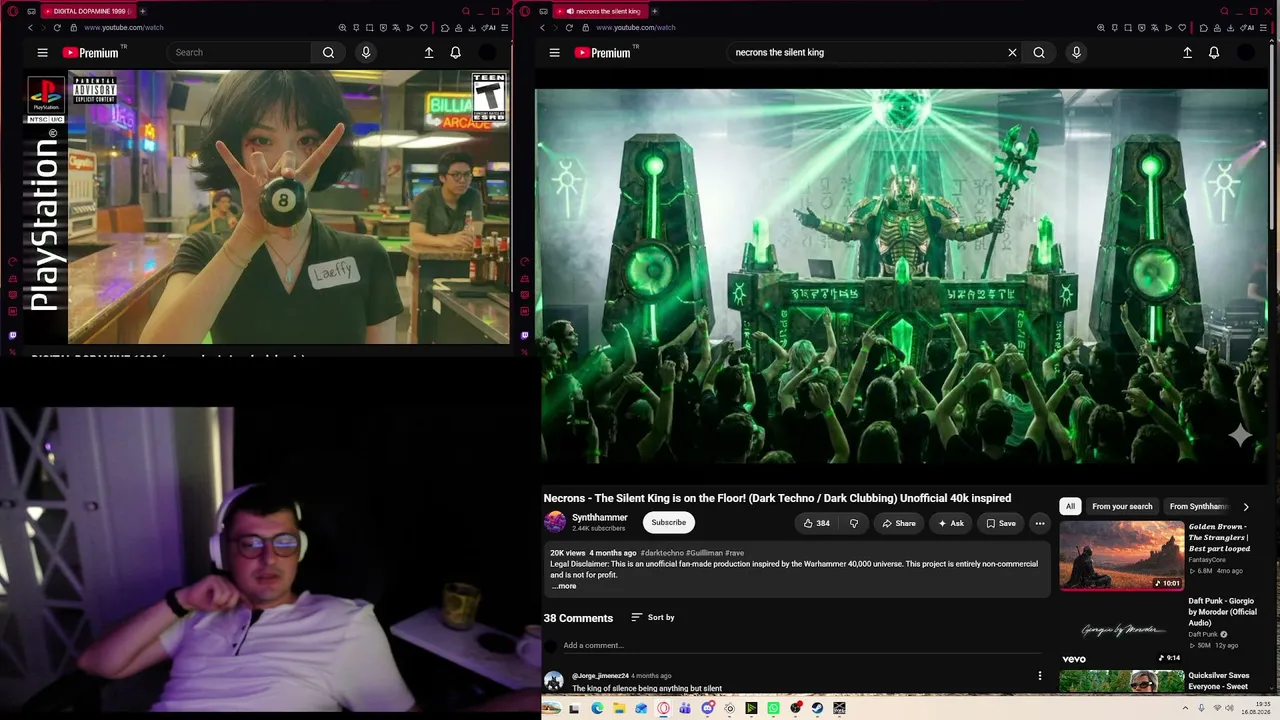Open the upload/create button in right window
The image size is (1280, 720).
(x=1187, y=53)
